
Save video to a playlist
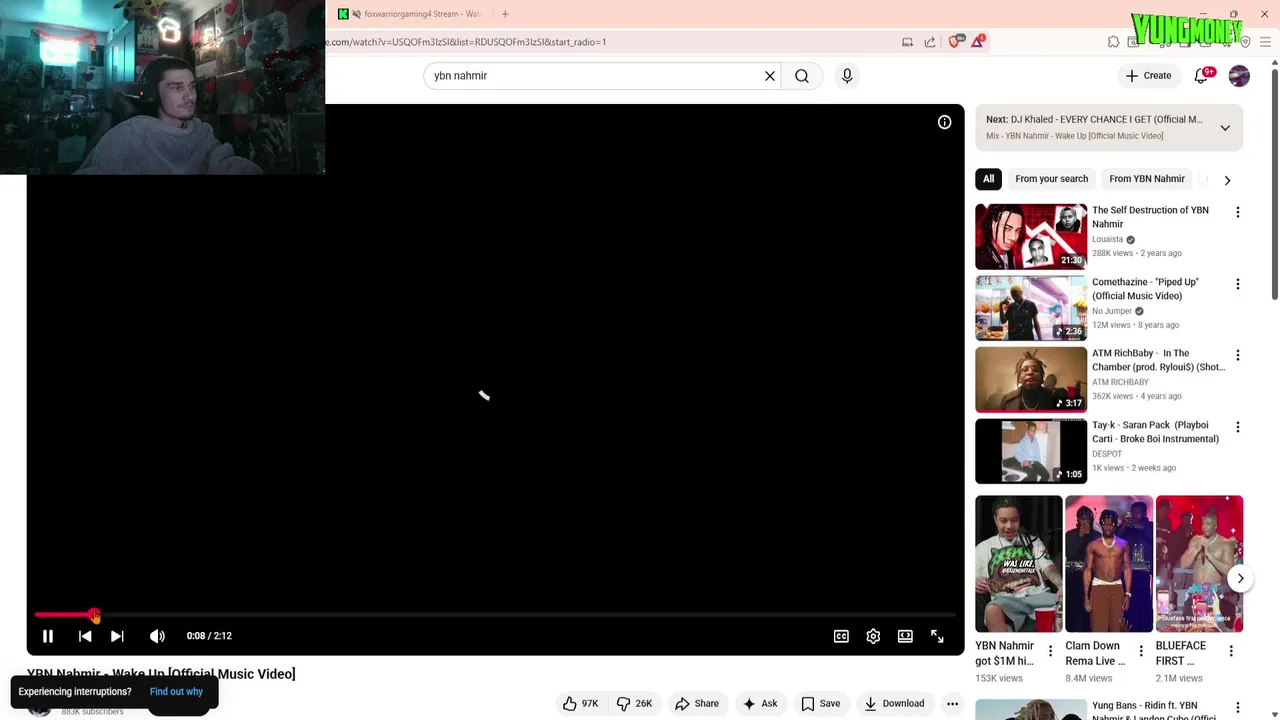click(821, 704)
